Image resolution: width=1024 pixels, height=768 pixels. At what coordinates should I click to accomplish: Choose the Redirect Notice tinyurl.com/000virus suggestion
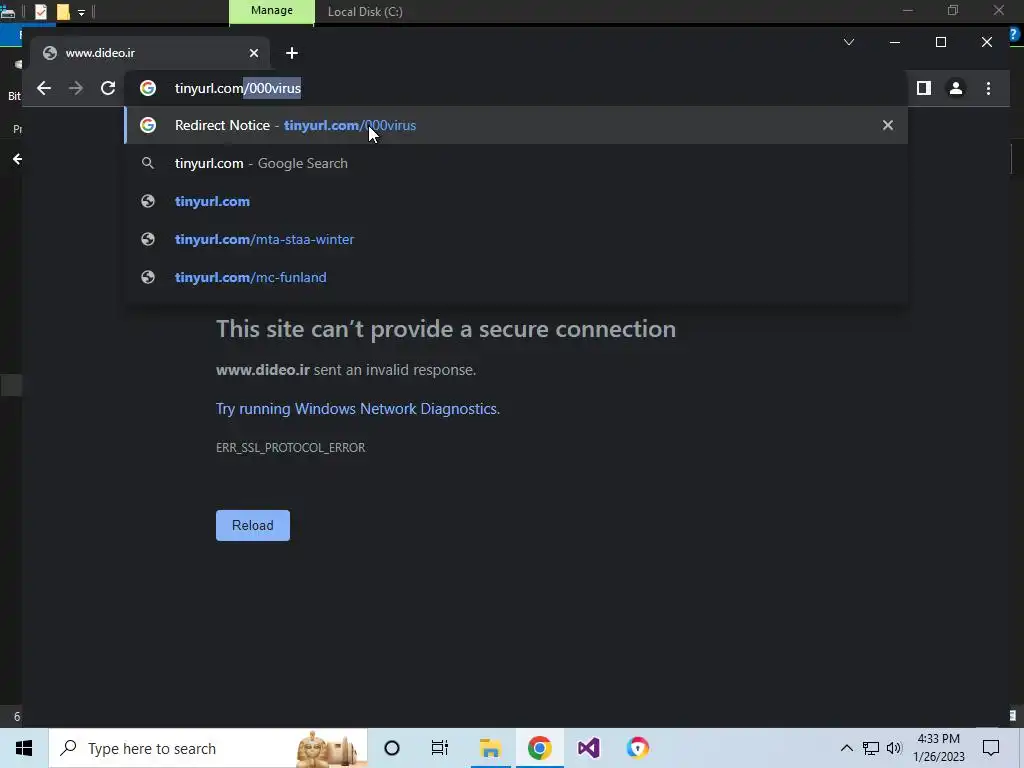tap(516, 125)
